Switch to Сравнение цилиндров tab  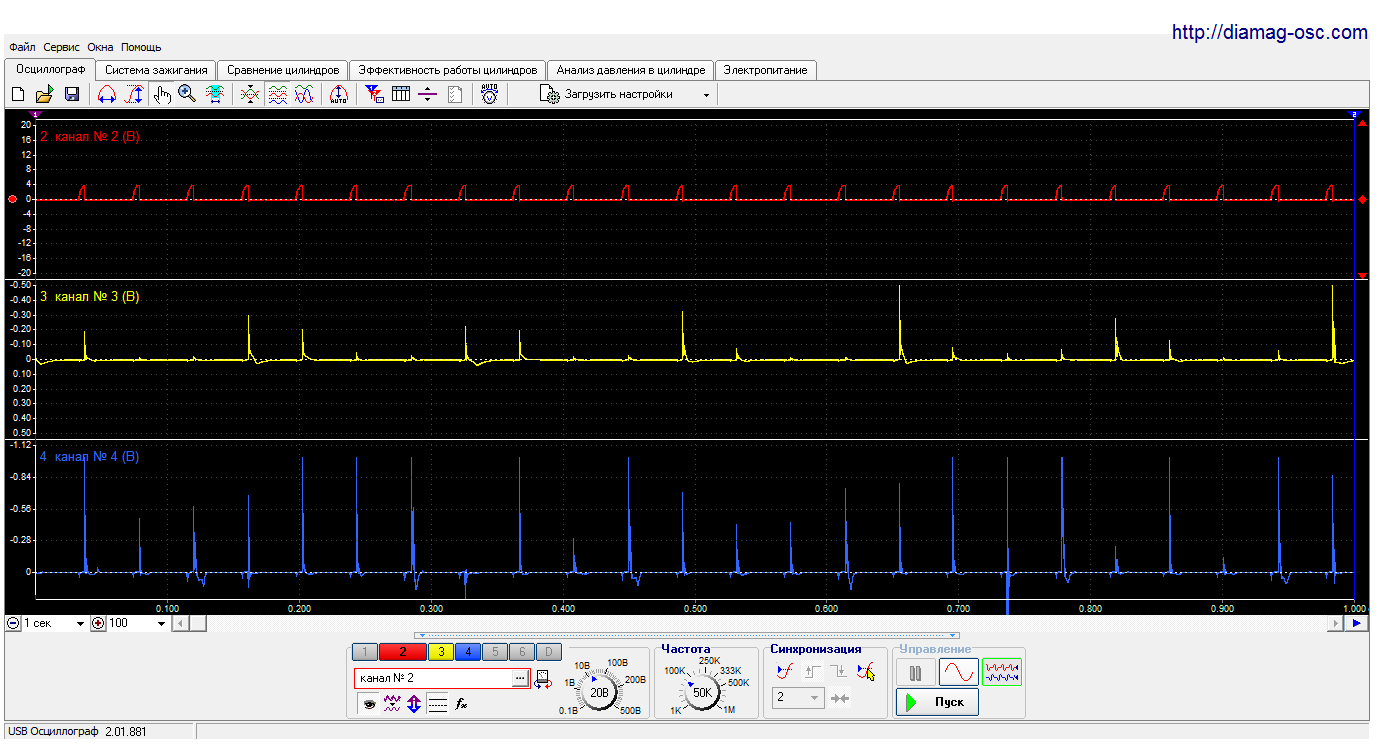point(283,70)
